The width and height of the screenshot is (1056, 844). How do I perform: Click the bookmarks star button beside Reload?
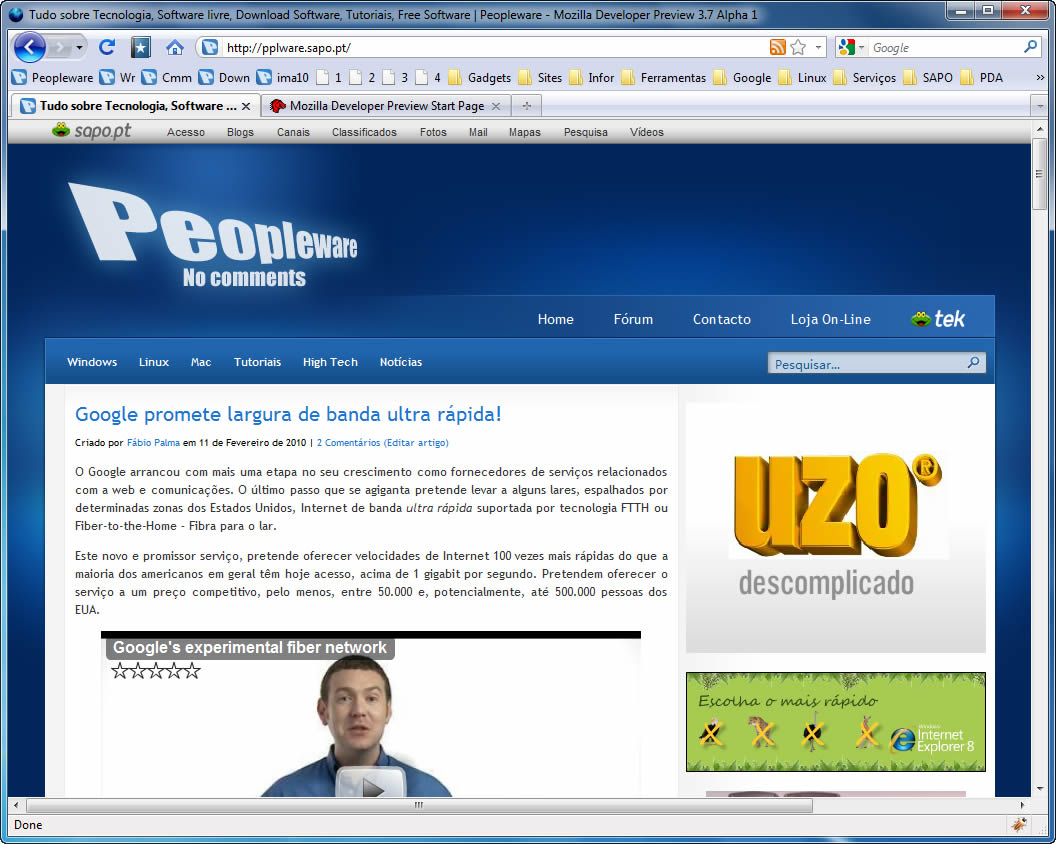[140, 47]
